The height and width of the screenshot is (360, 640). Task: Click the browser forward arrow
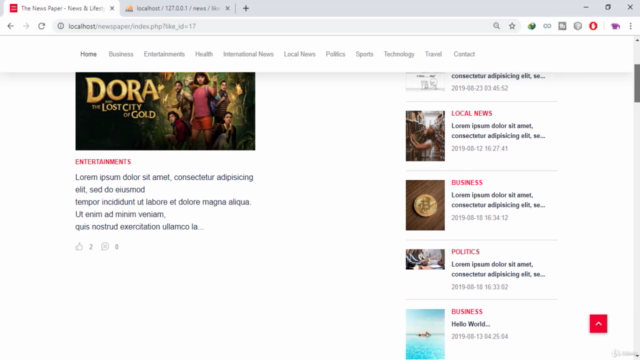(x=26, y=26)
